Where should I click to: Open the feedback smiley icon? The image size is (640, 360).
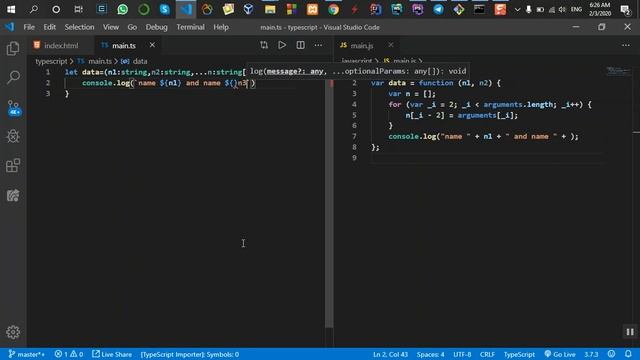pyautogui.click(x=611, y=354)
